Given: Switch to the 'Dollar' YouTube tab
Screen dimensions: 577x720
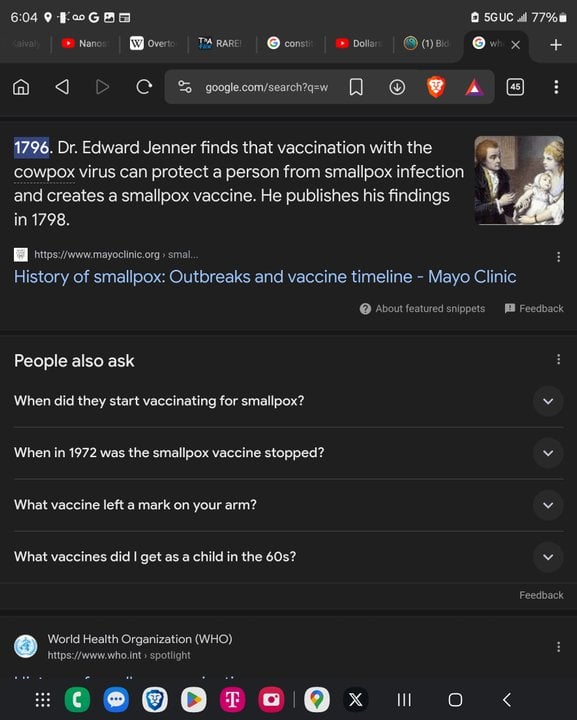Looking at the screenshot, I should tap(359, 44).
